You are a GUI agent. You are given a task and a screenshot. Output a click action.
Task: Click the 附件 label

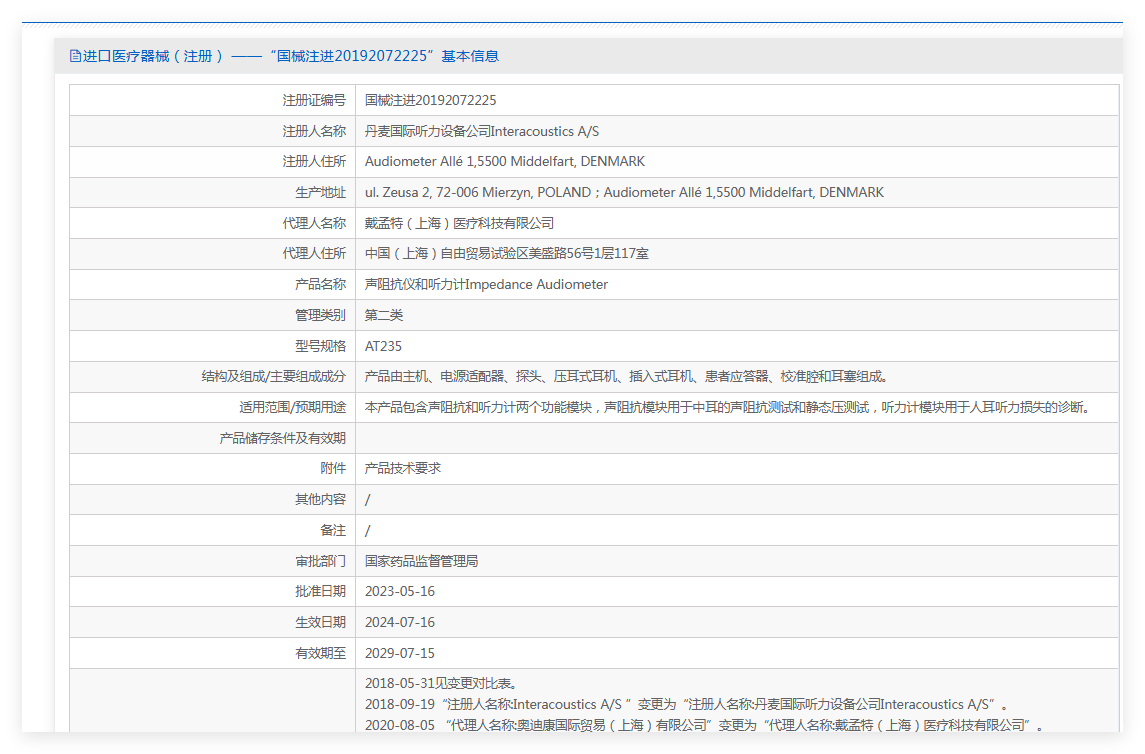(x=333, y=469)
